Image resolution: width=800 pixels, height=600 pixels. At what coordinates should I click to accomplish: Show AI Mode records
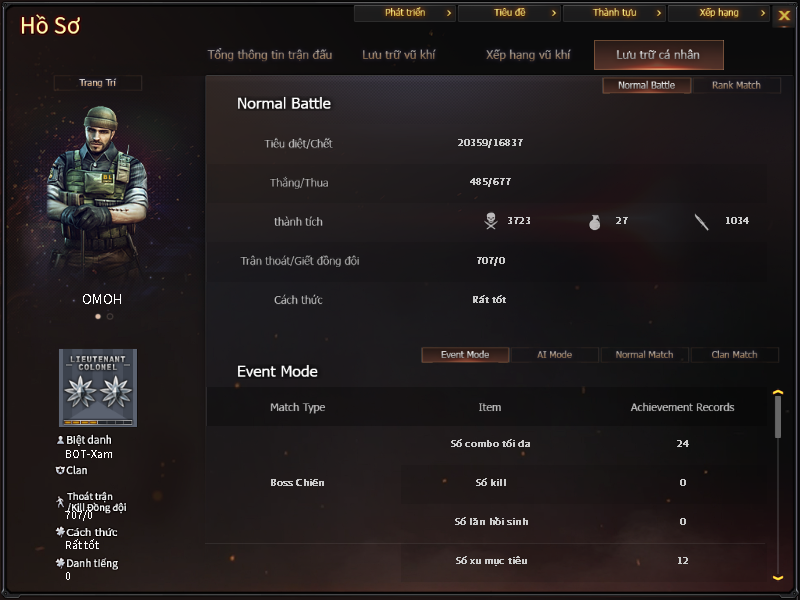555,355
